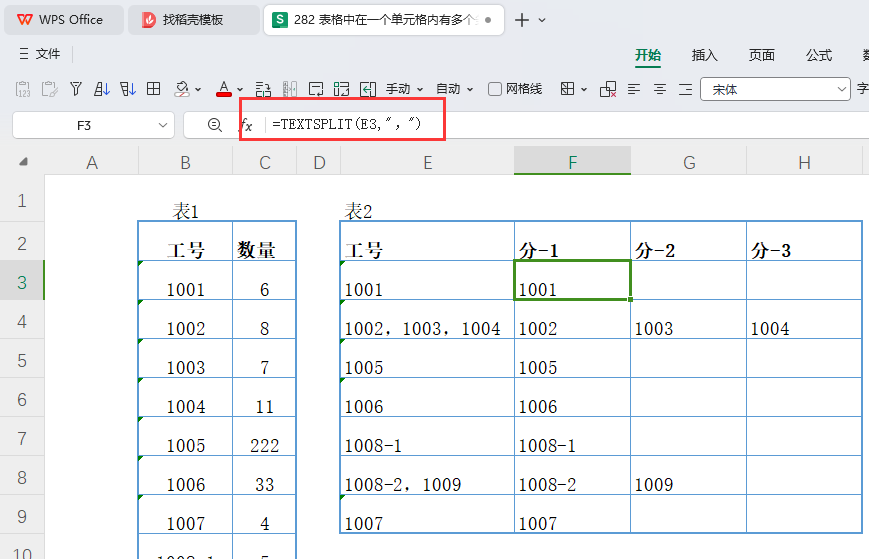Viewport: 869px width, 559px height.
Task: Select the 分-2 header cell
Action: [689, 242]
